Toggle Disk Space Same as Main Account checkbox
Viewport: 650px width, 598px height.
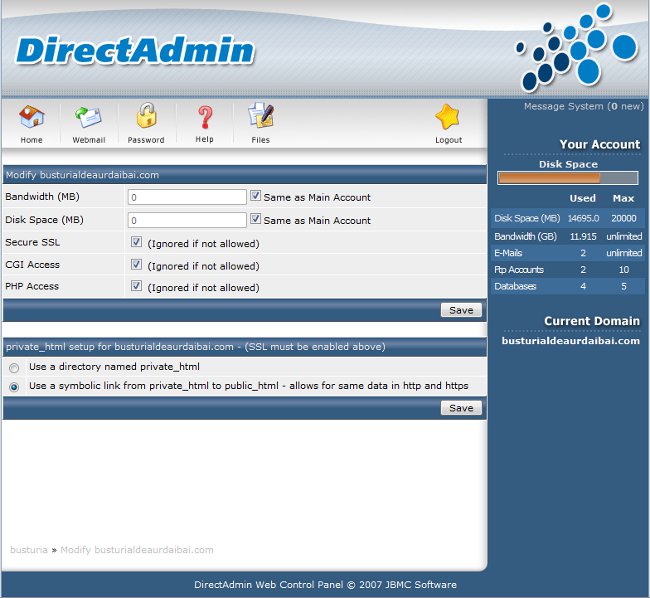click(x=256, y=219)
